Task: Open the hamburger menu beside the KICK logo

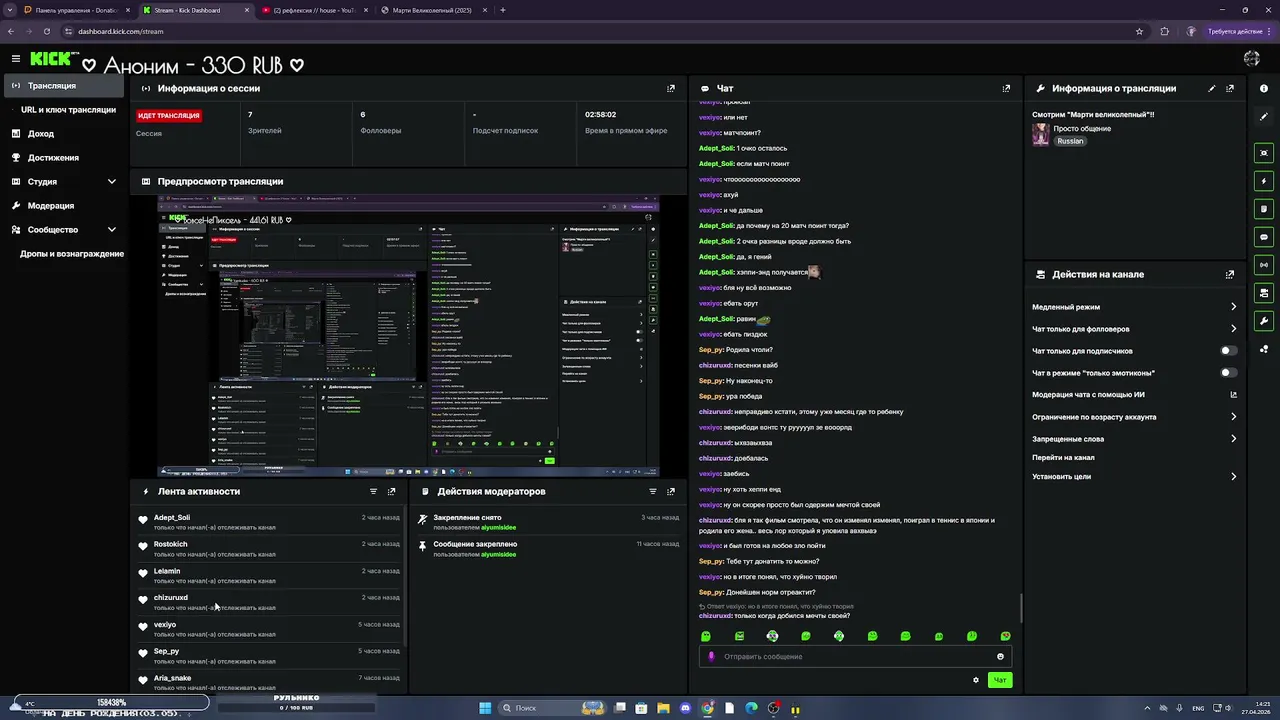Action: 15,59
